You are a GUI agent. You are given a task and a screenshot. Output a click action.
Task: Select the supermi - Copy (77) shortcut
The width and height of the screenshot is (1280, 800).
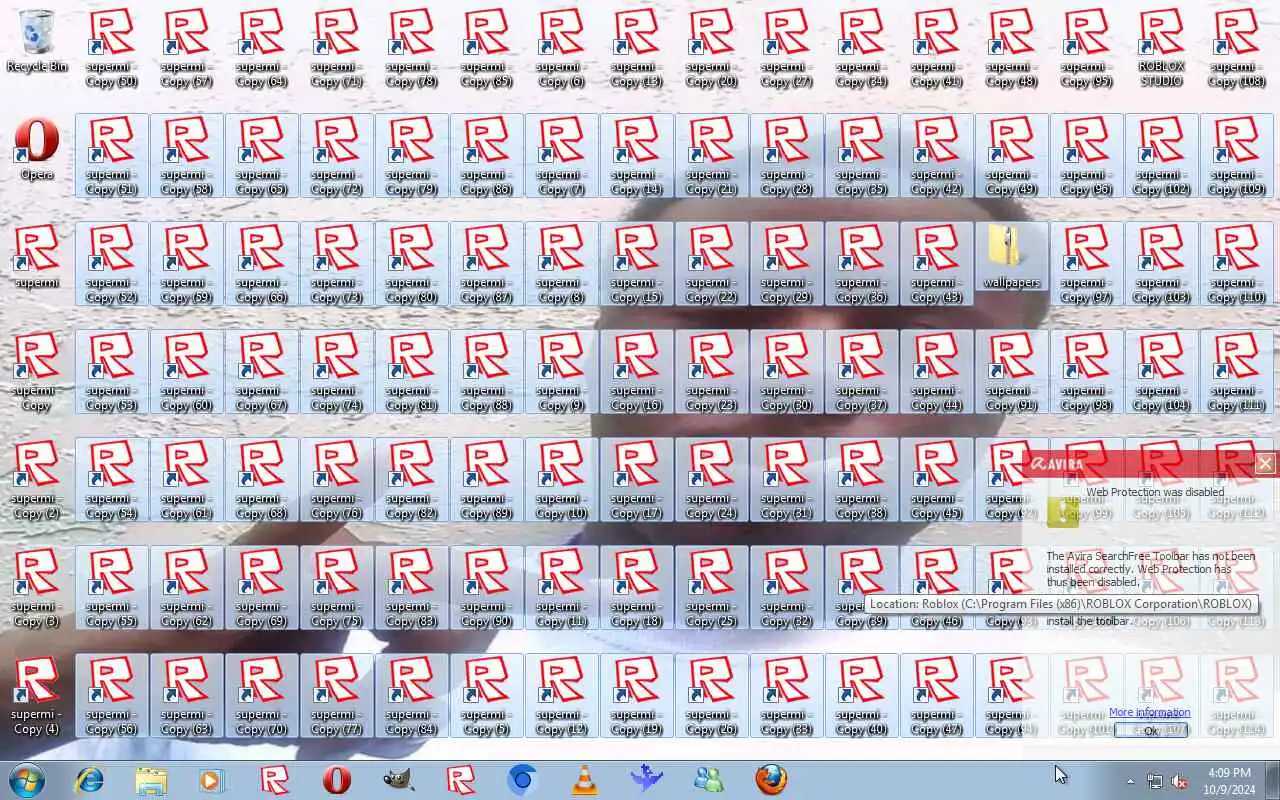[336, 695]
